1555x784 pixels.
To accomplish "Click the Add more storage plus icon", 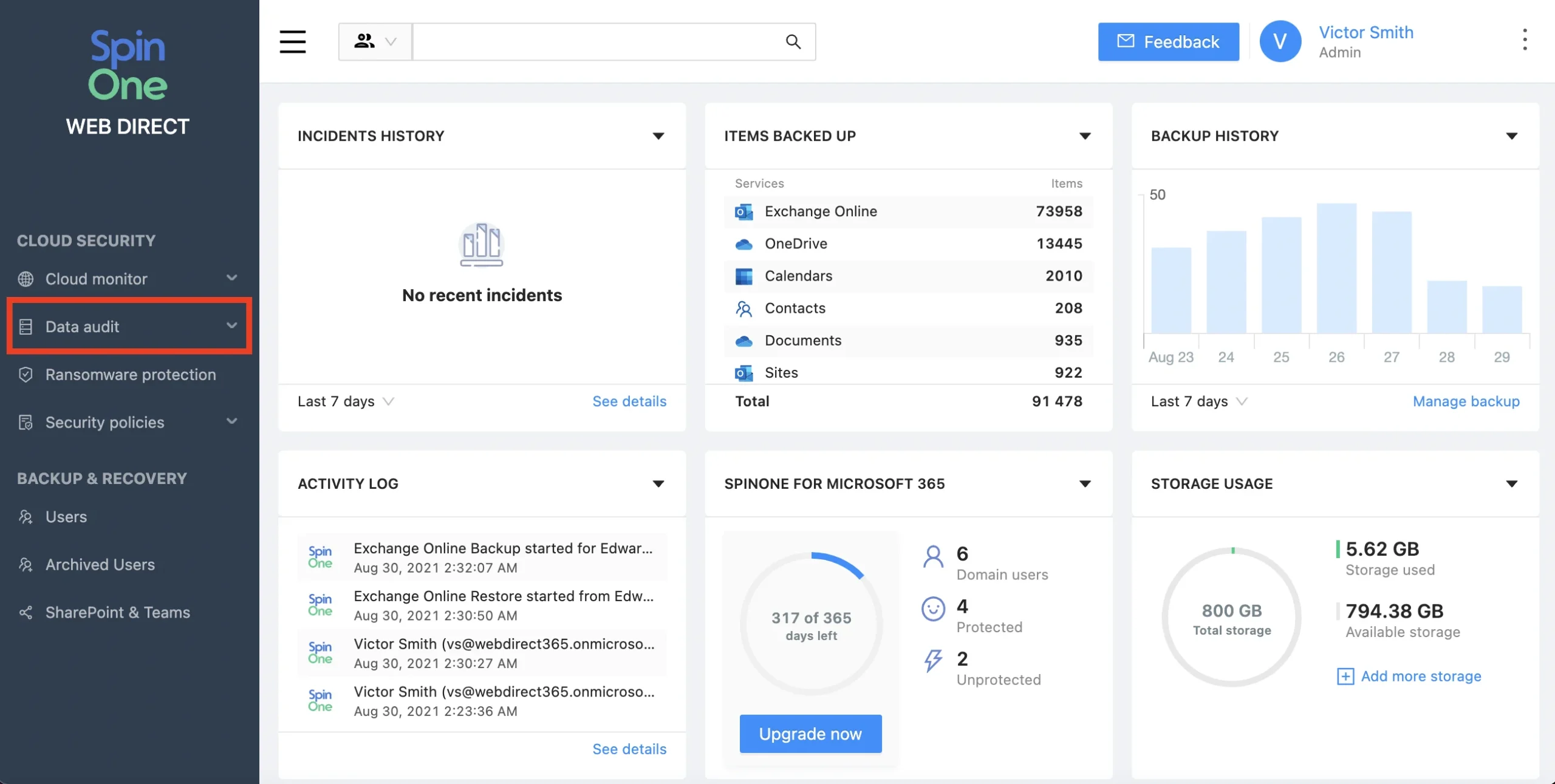I will (x=1345, y=677).
